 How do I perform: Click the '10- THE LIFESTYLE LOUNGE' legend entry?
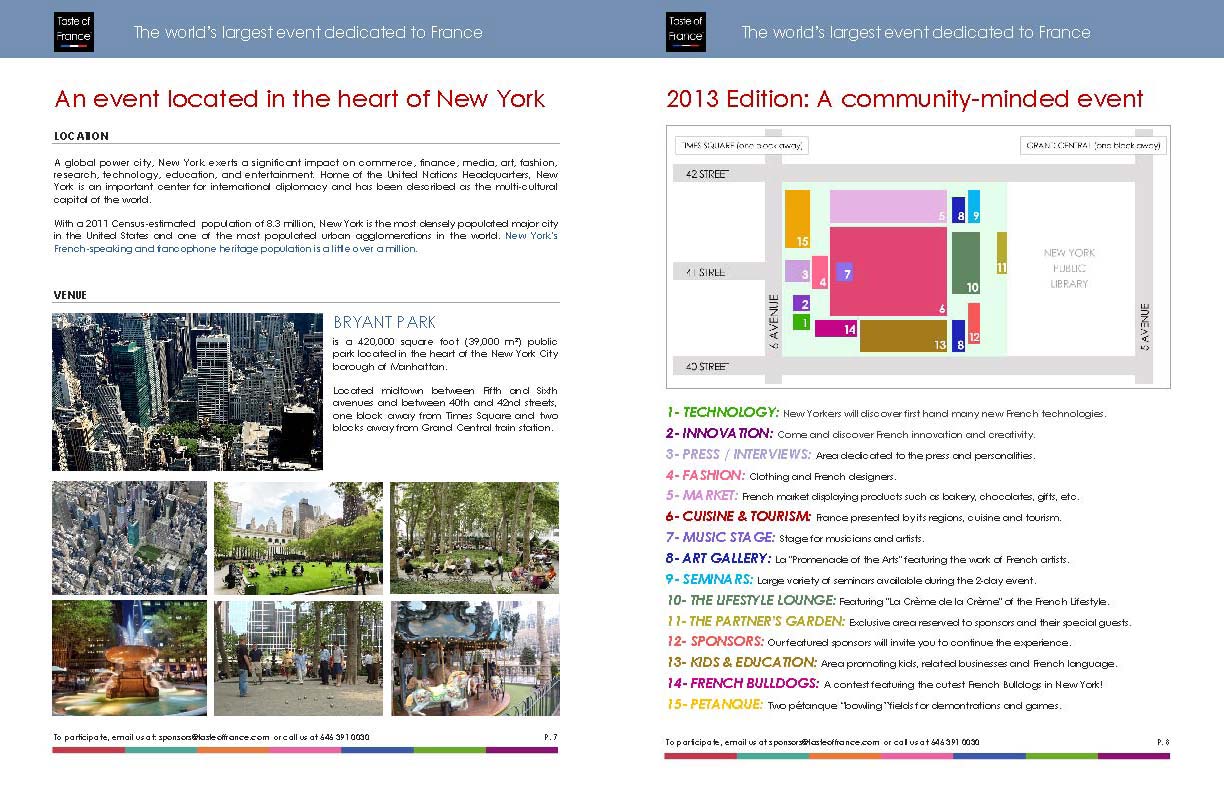click(751, 600)
